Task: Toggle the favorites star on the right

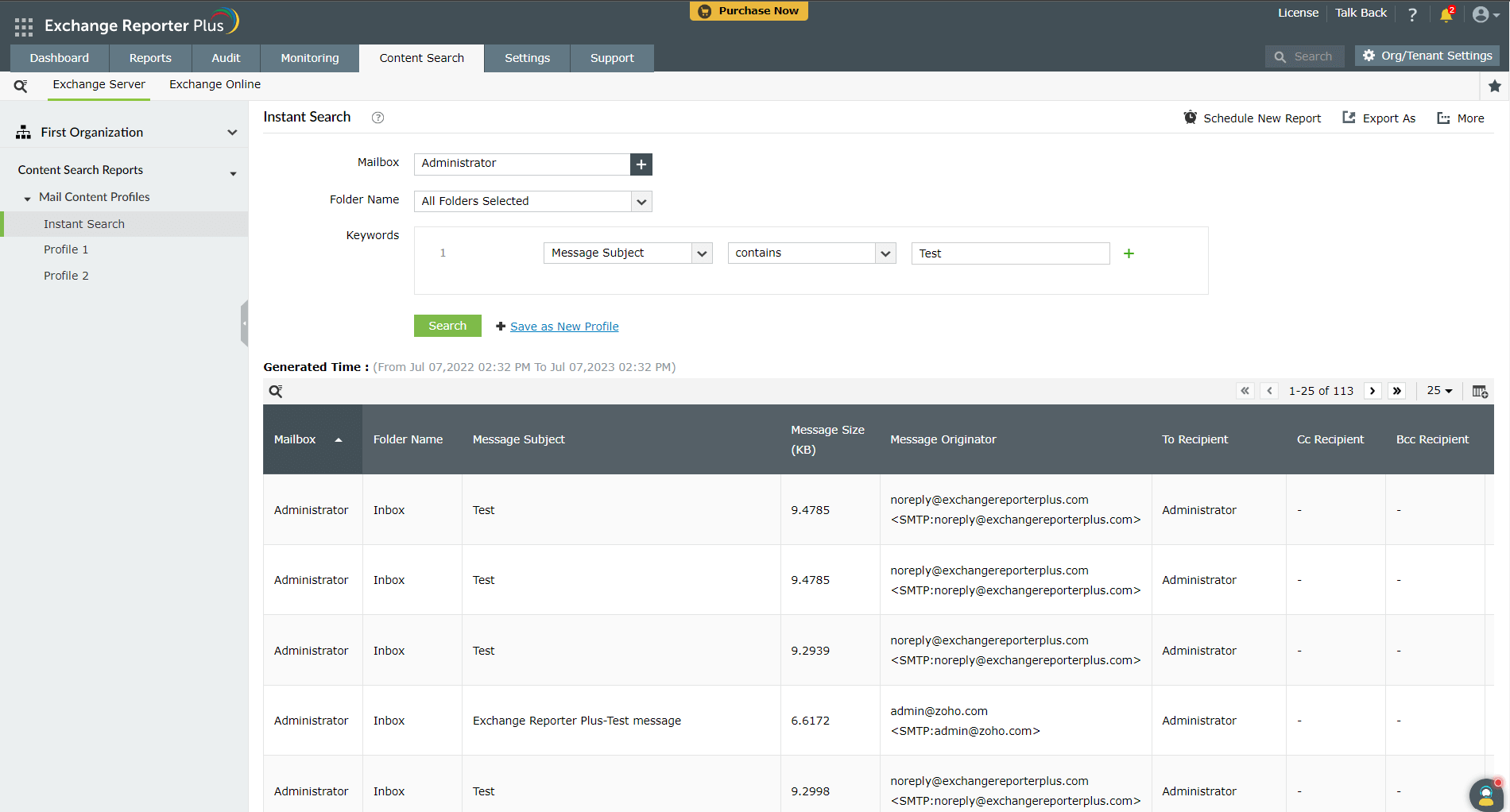Action: pos(1496,86)
